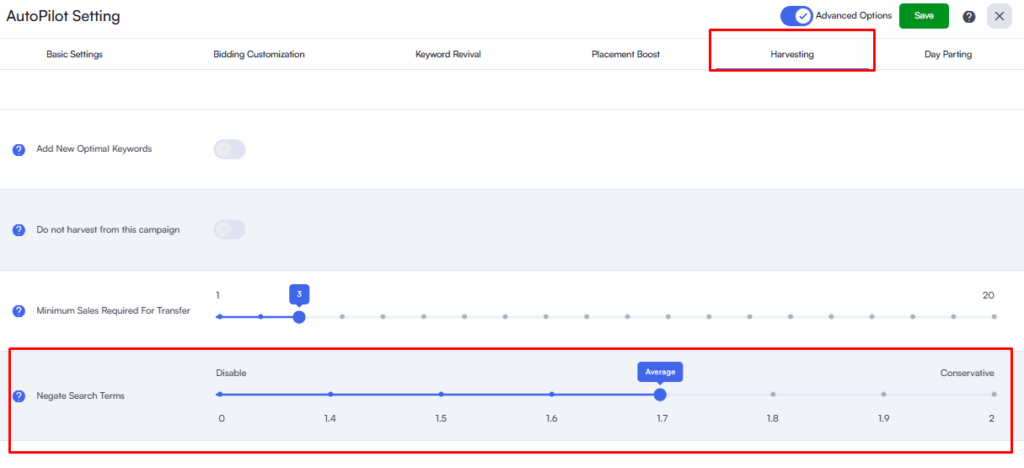Enable Add New Optimal Keywords toggle
This screenshot has width=1024, height=468.
click(x=229, y=149)
